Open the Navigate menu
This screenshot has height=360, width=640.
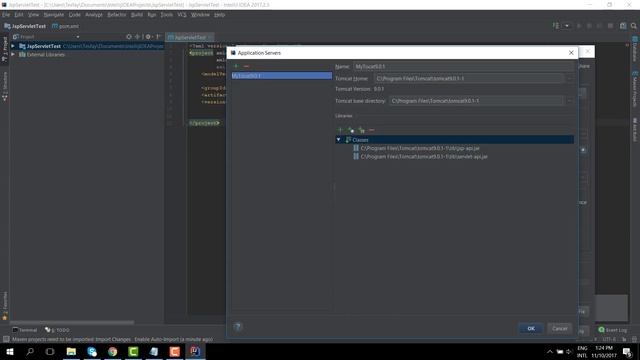pyautogui.click(x=54, y=15)
